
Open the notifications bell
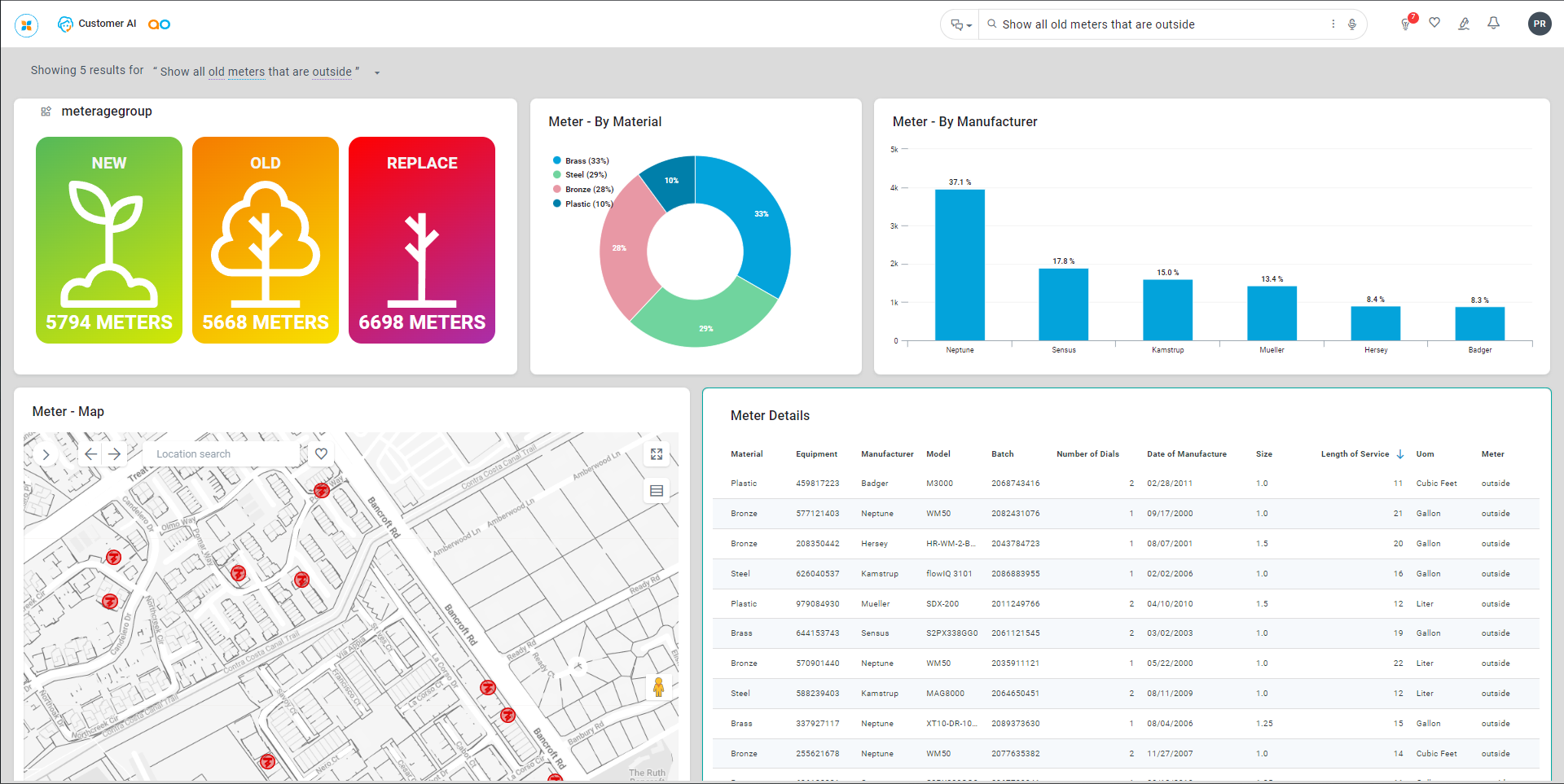point(1493,24)
